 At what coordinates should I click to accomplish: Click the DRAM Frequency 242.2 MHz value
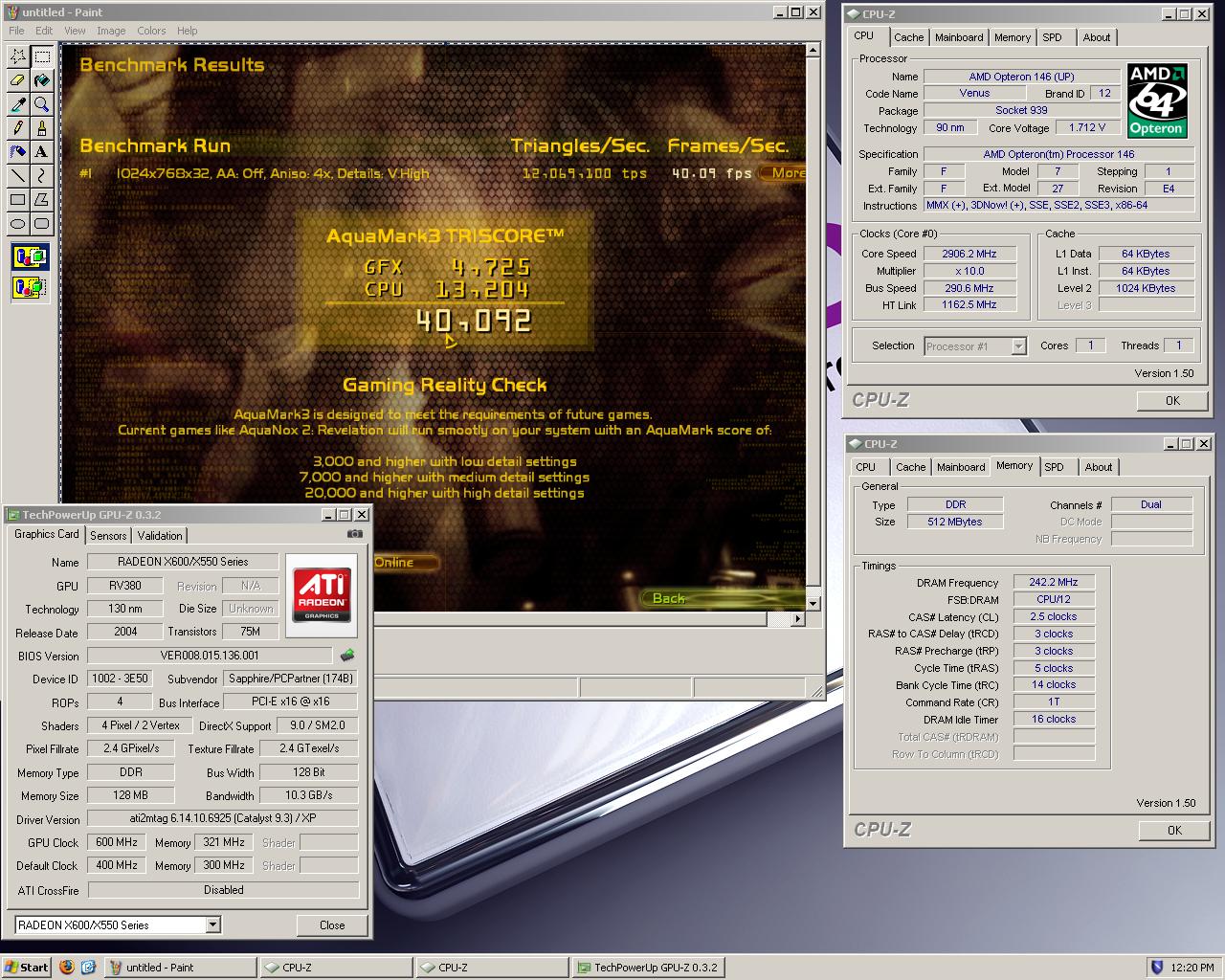[1054, 582]
